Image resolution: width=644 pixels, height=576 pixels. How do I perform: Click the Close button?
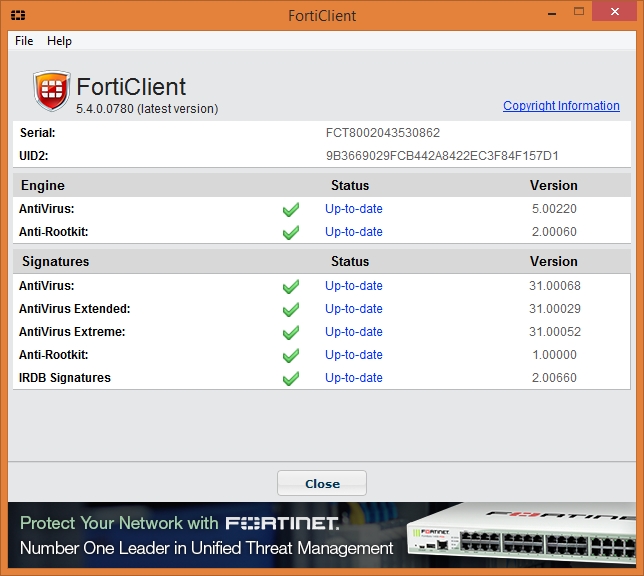click(x=322, y=483)
